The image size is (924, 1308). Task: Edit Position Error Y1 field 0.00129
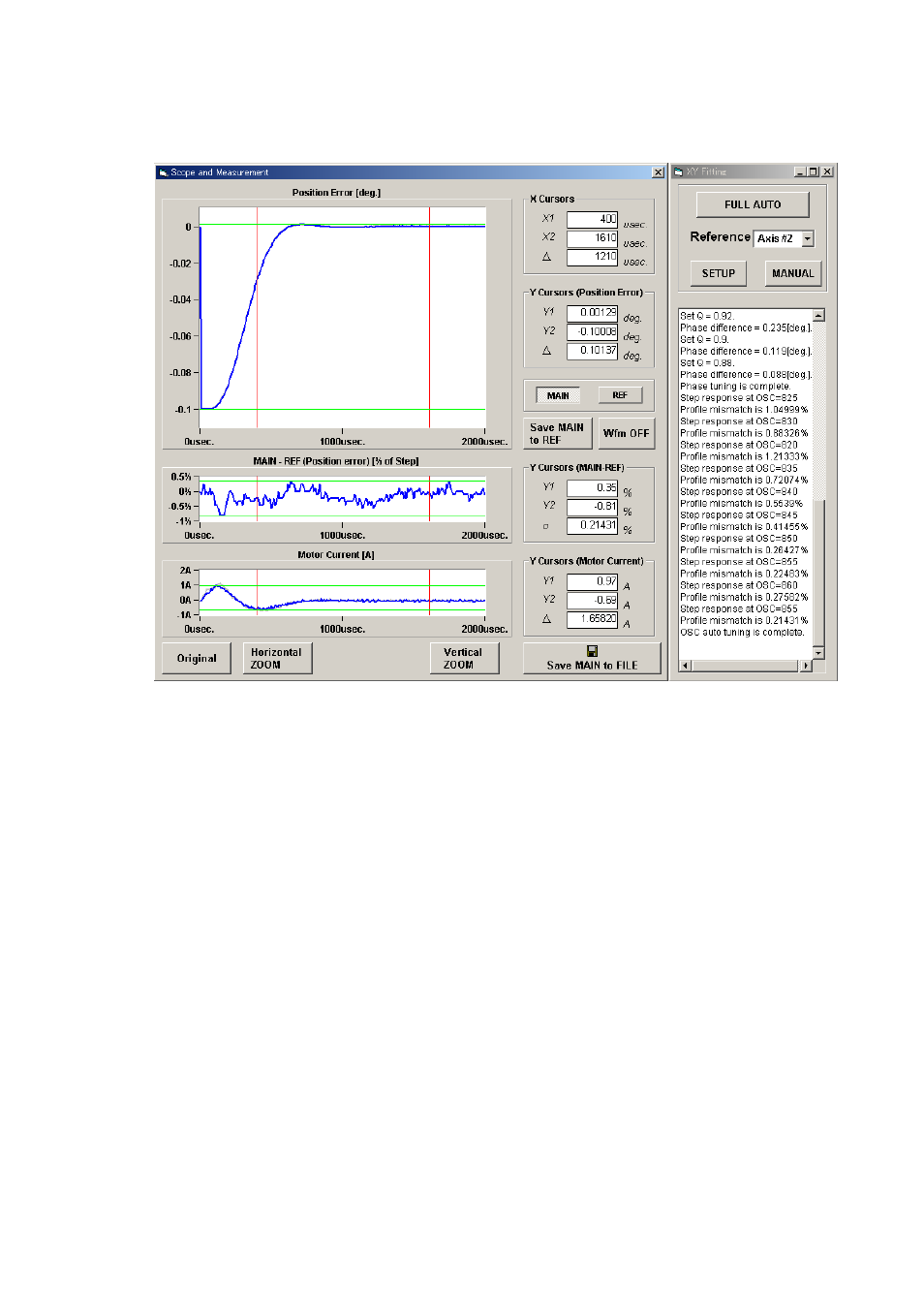[x=592, y=313]
